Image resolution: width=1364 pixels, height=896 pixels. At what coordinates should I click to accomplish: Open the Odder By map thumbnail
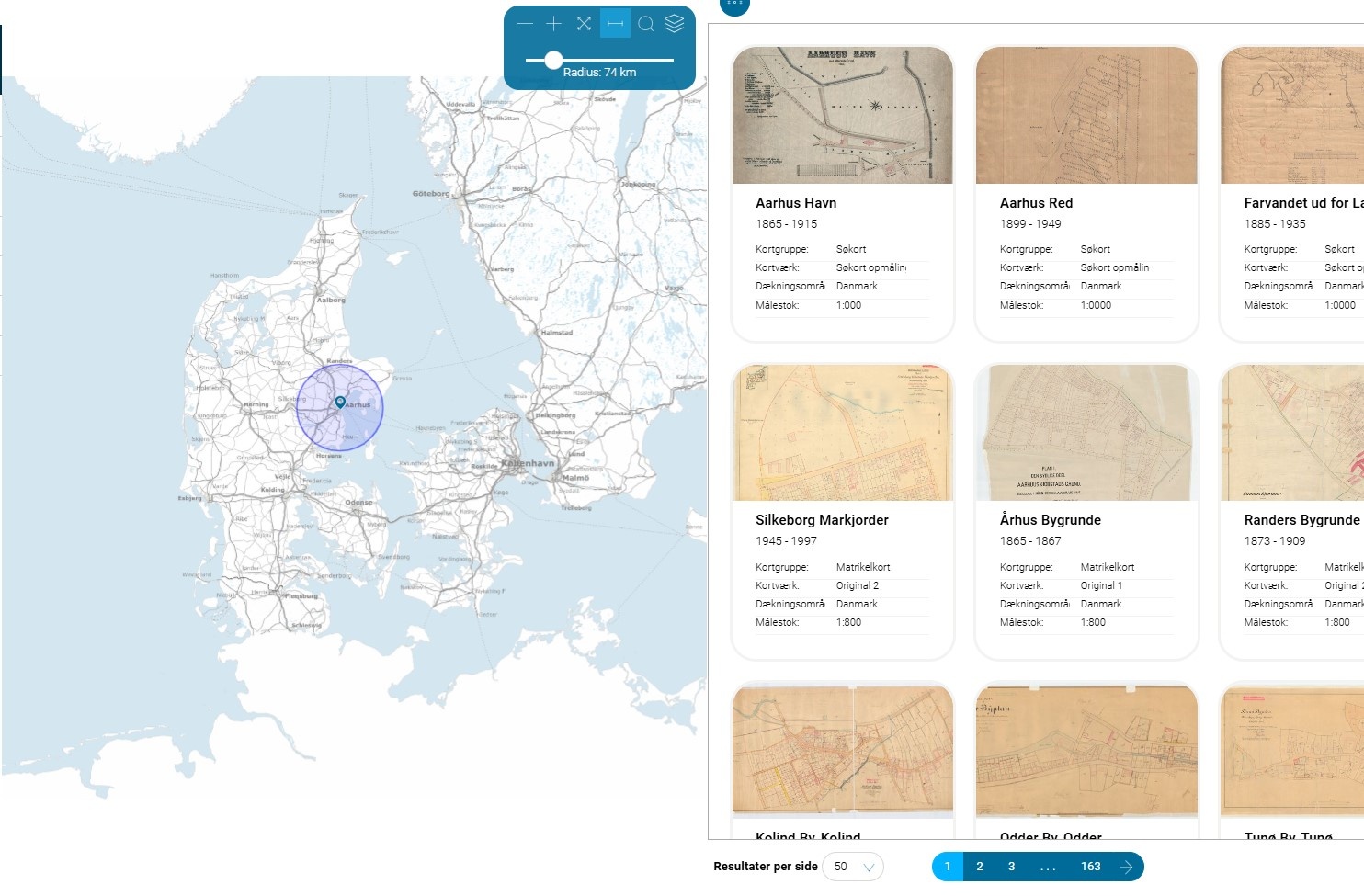pyautogui.click(x=1086, y=750)
